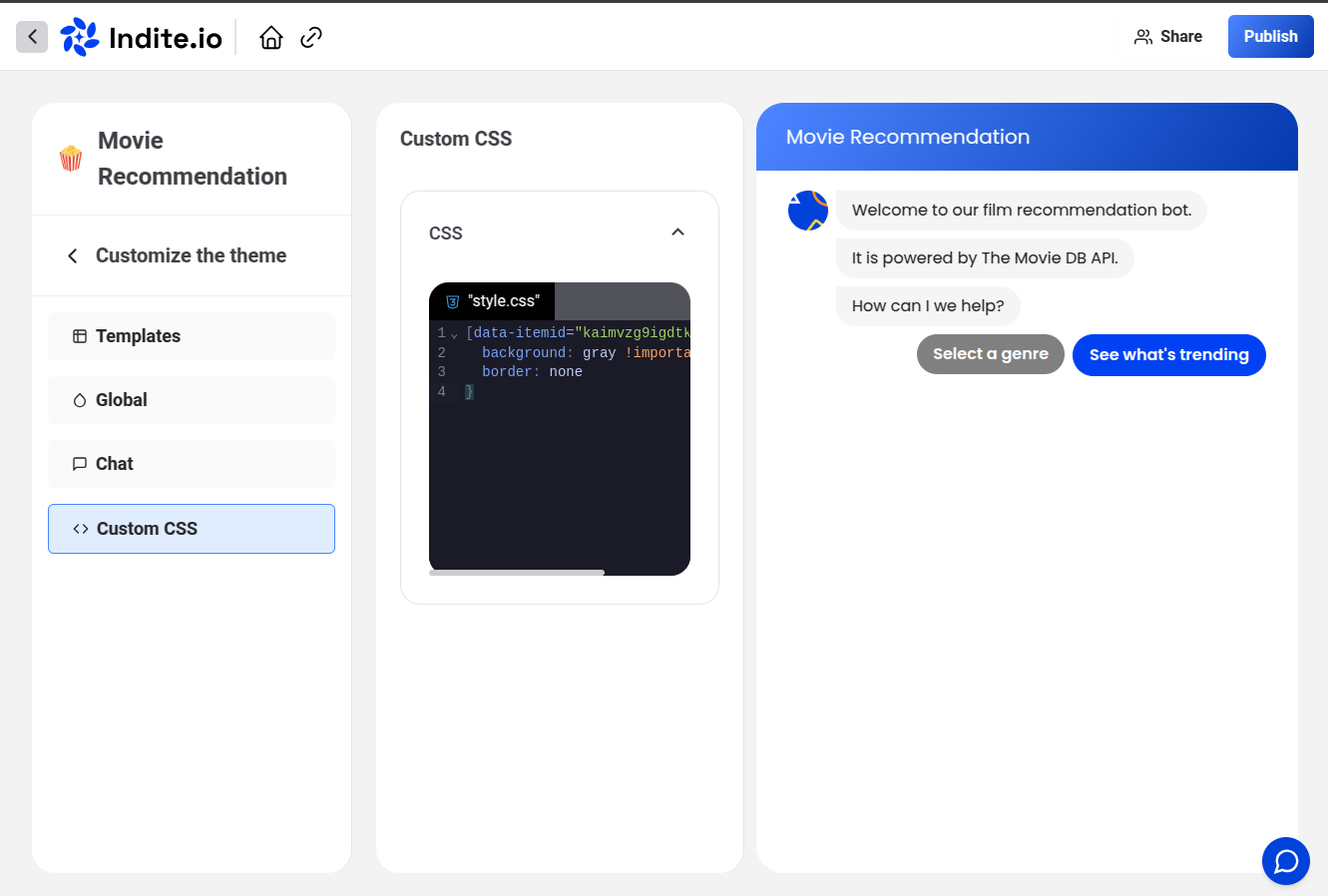The width and height of the screenshot is (1328, 896).
Task: Click the editor horizontal scrollbar
Action: tap(516, 572)
